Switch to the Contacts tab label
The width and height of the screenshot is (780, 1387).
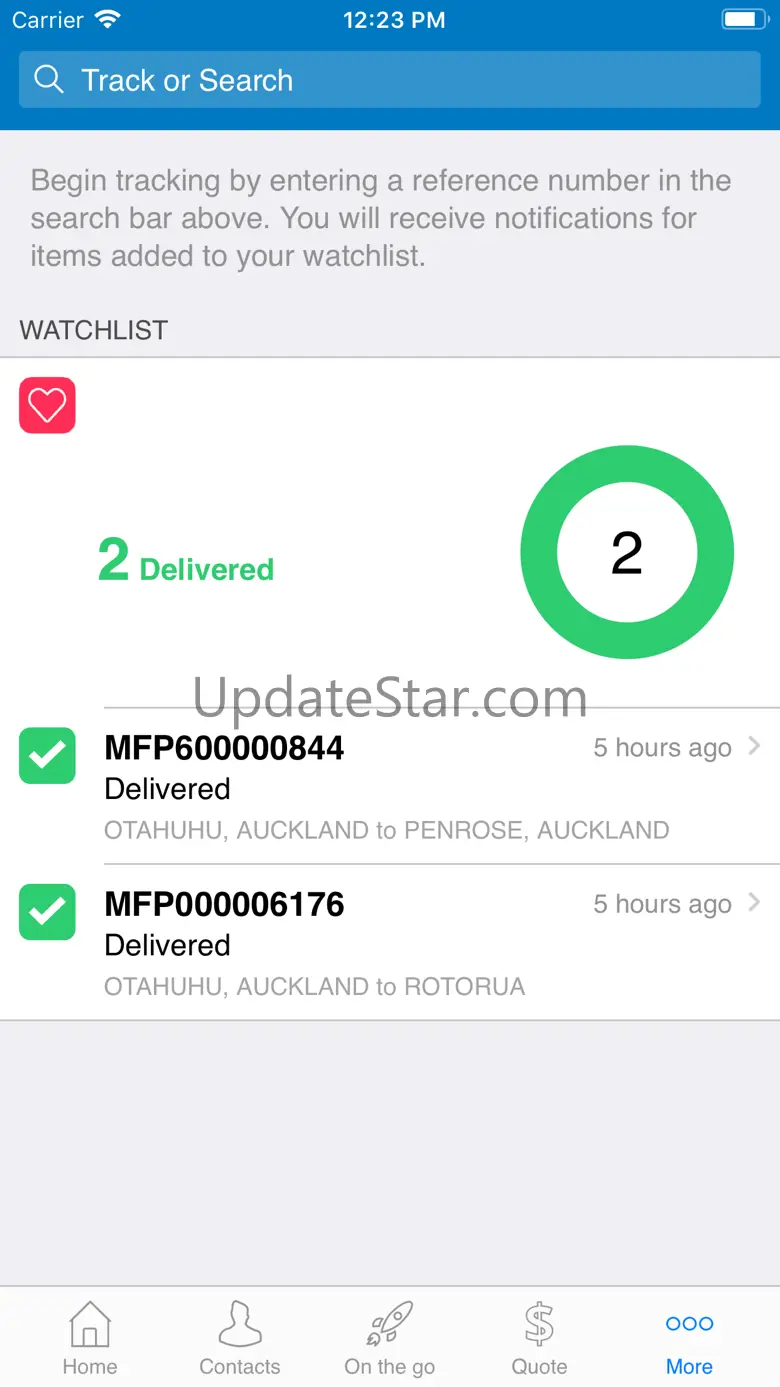pyautogui.click(x=240, y=1366)
